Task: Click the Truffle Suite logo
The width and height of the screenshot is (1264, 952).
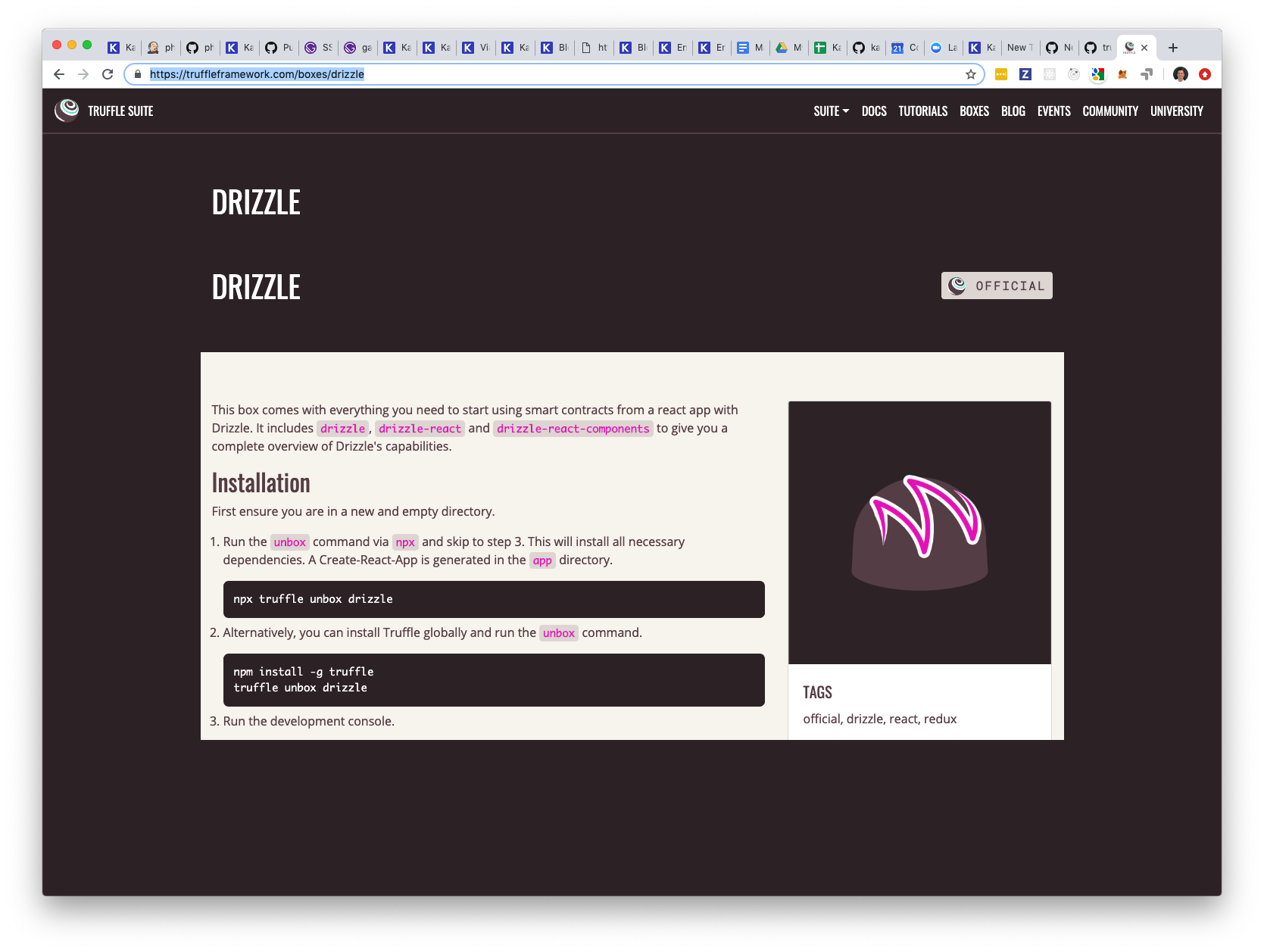Action: 67,110
